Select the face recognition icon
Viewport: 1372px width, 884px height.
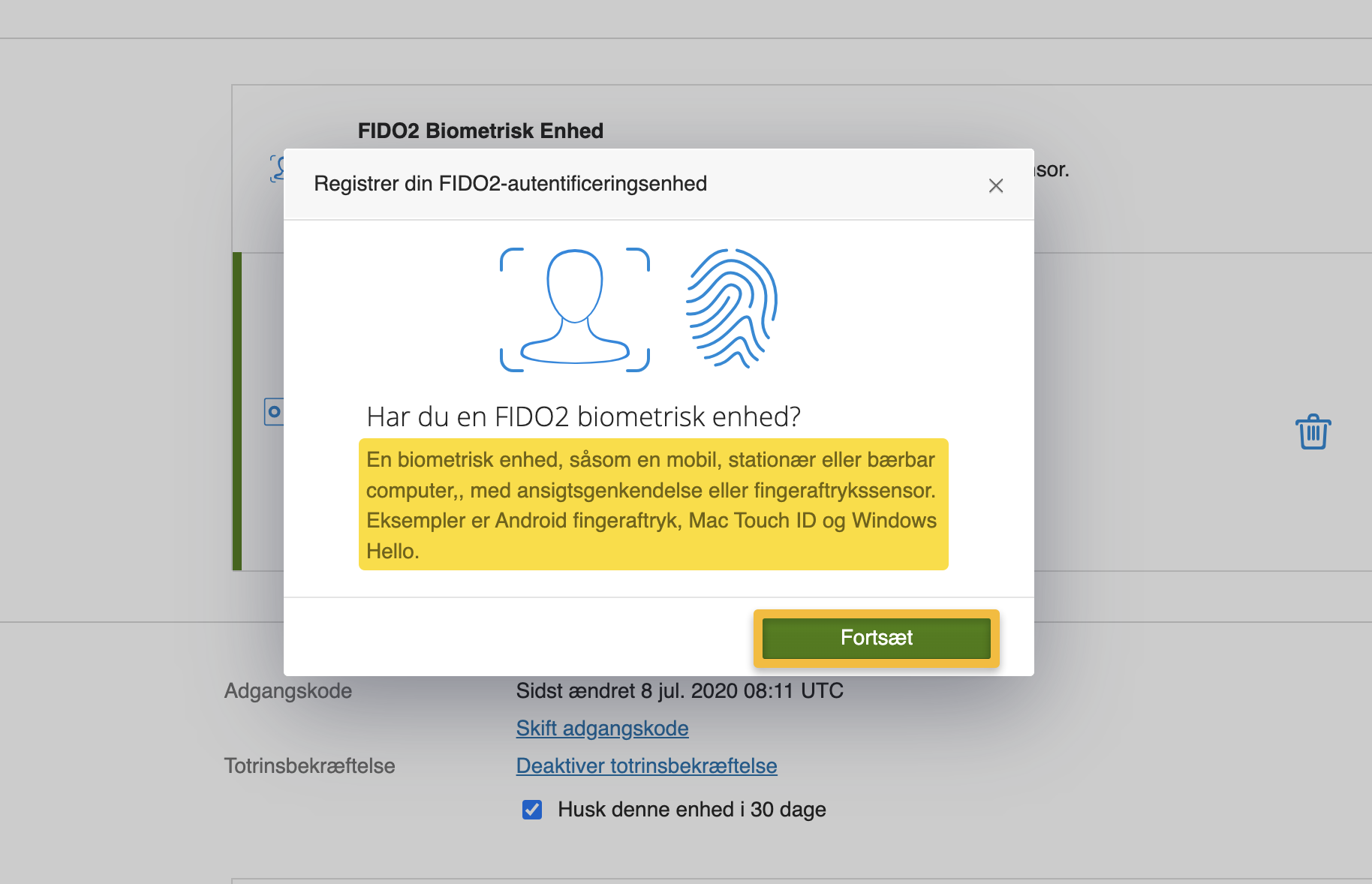574,308
